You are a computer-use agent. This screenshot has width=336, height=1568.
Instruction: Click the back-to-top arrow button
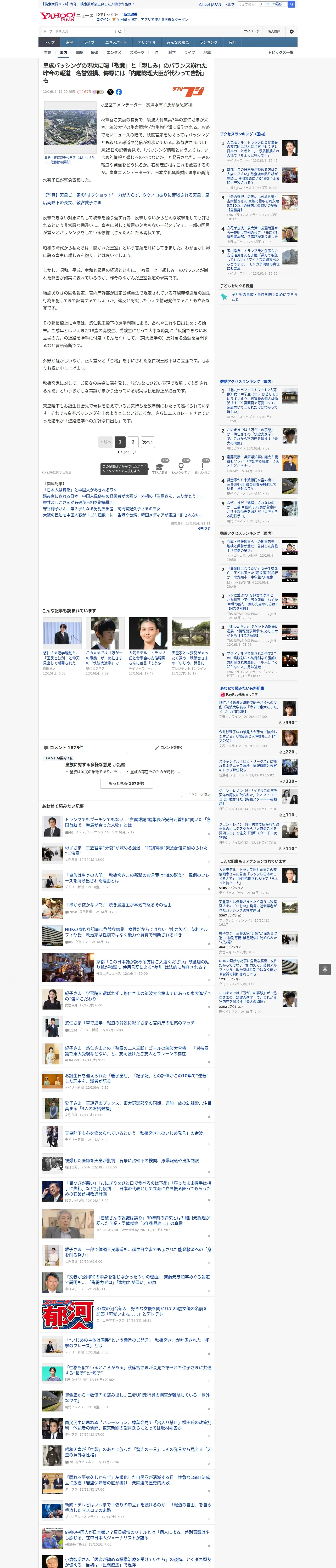click(x=325, y=969)
